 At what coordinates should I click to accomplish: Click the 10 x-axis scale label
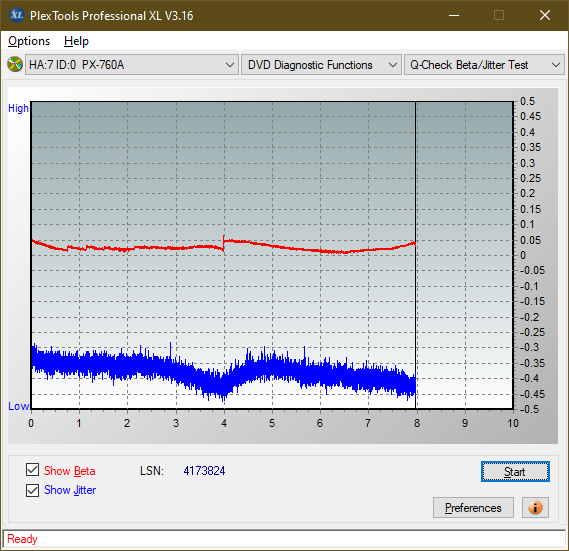tap(513, 423)
